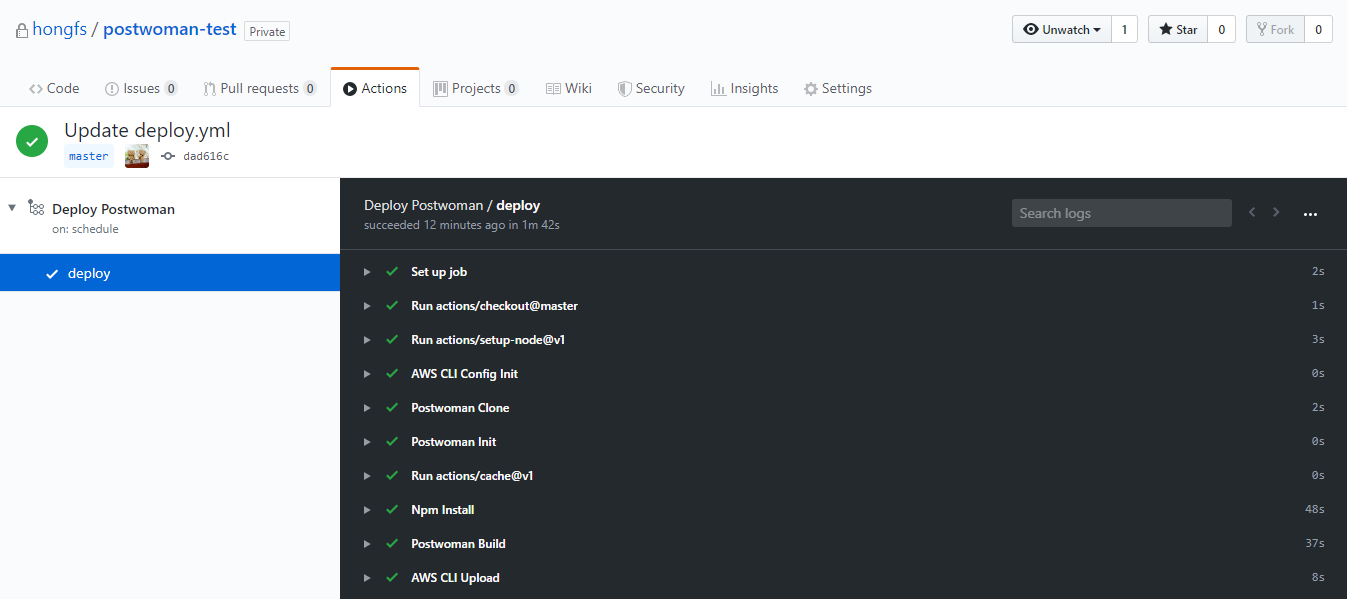Open commit dad616c link
This screenshot has height=599, width=1347.
206,156
